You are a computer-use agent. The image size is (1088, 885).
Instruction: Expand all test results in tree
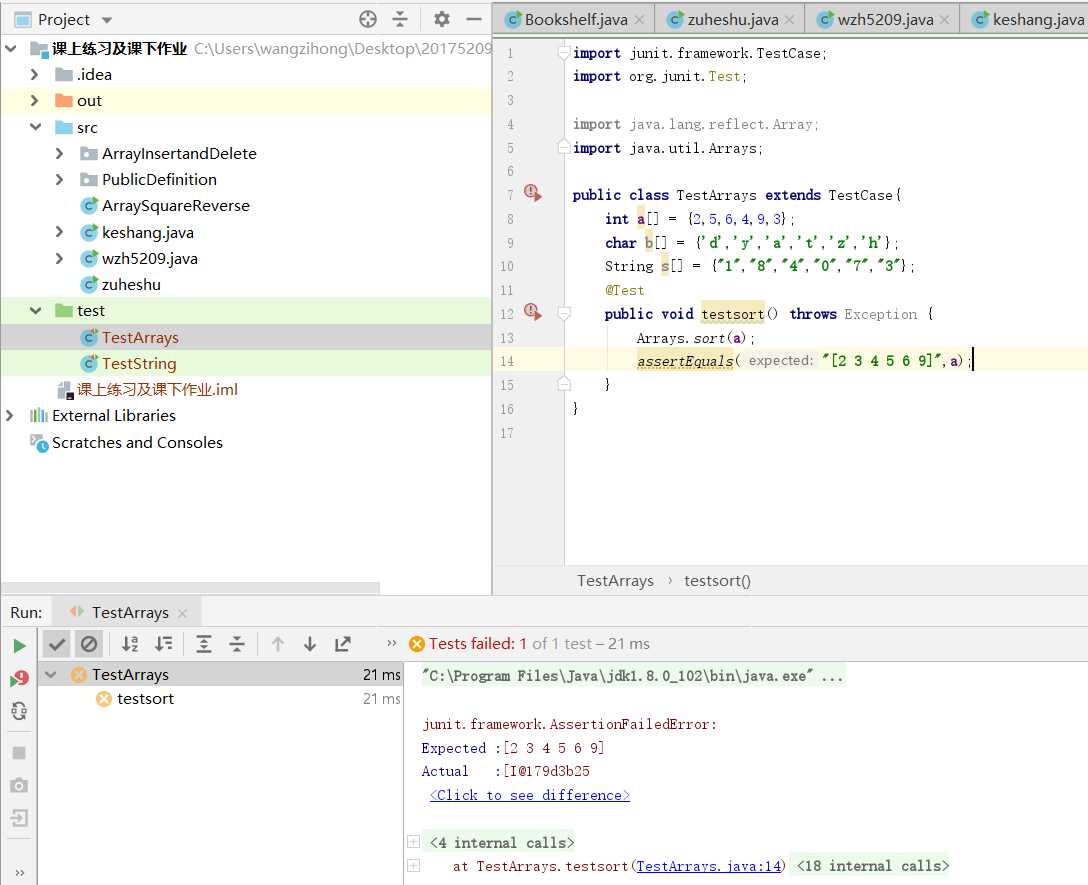(204, 644)
